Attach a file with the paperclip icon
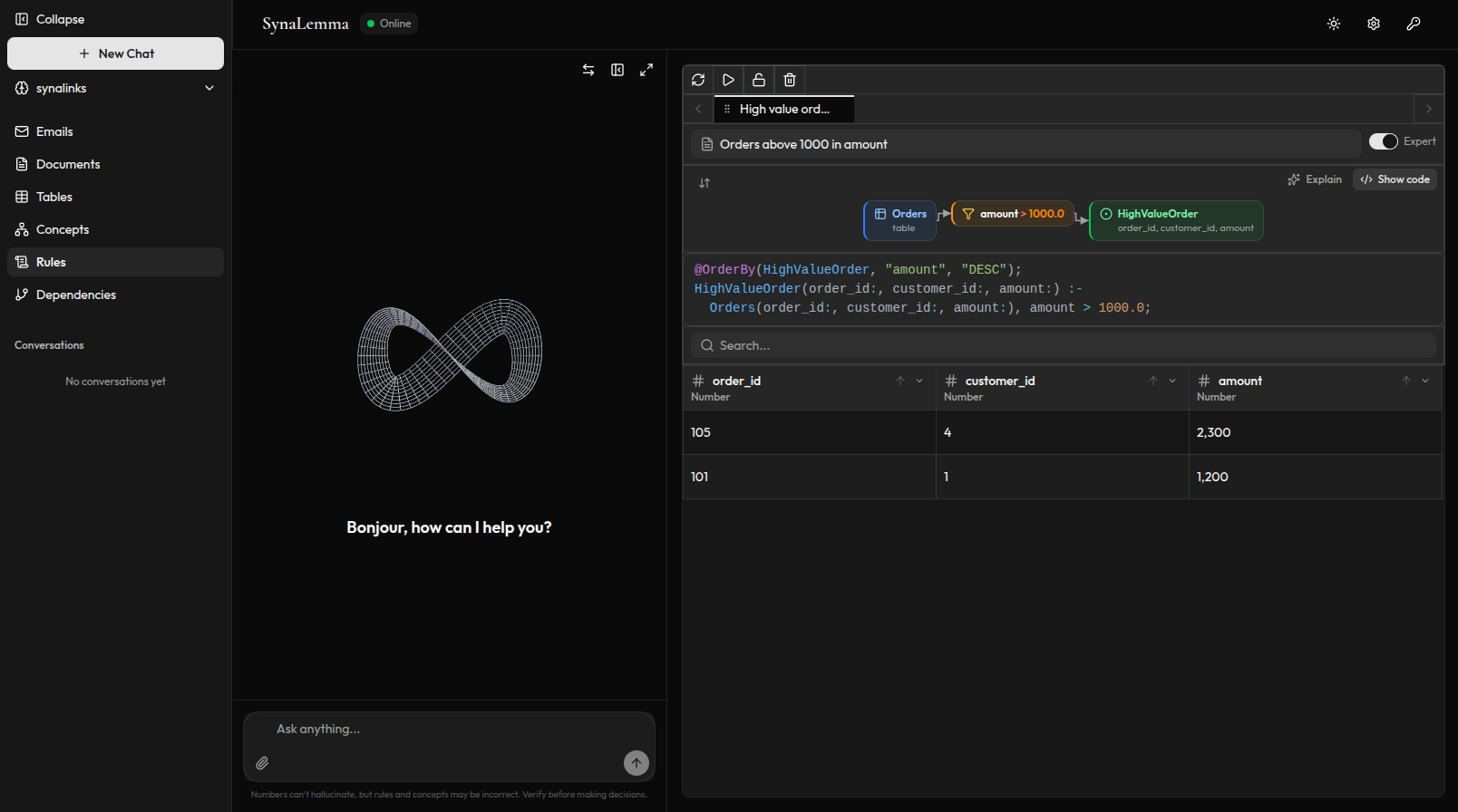 tap(262, 763)
